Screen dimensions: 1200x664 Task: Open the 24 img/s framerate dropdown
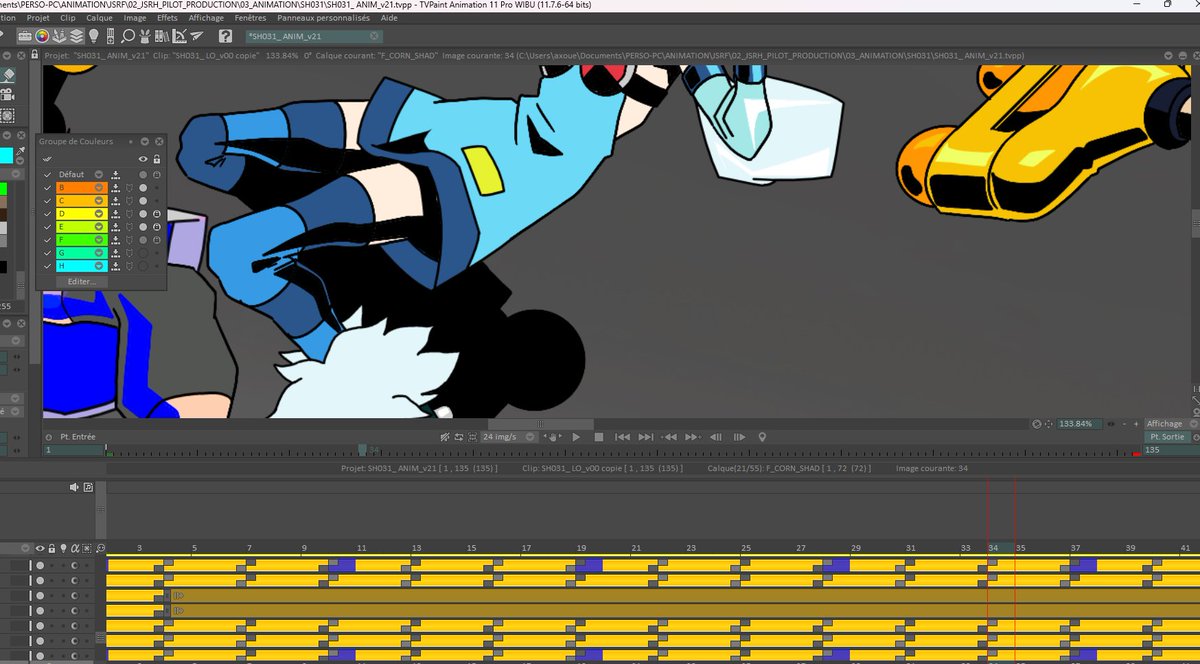click(529, 437)
